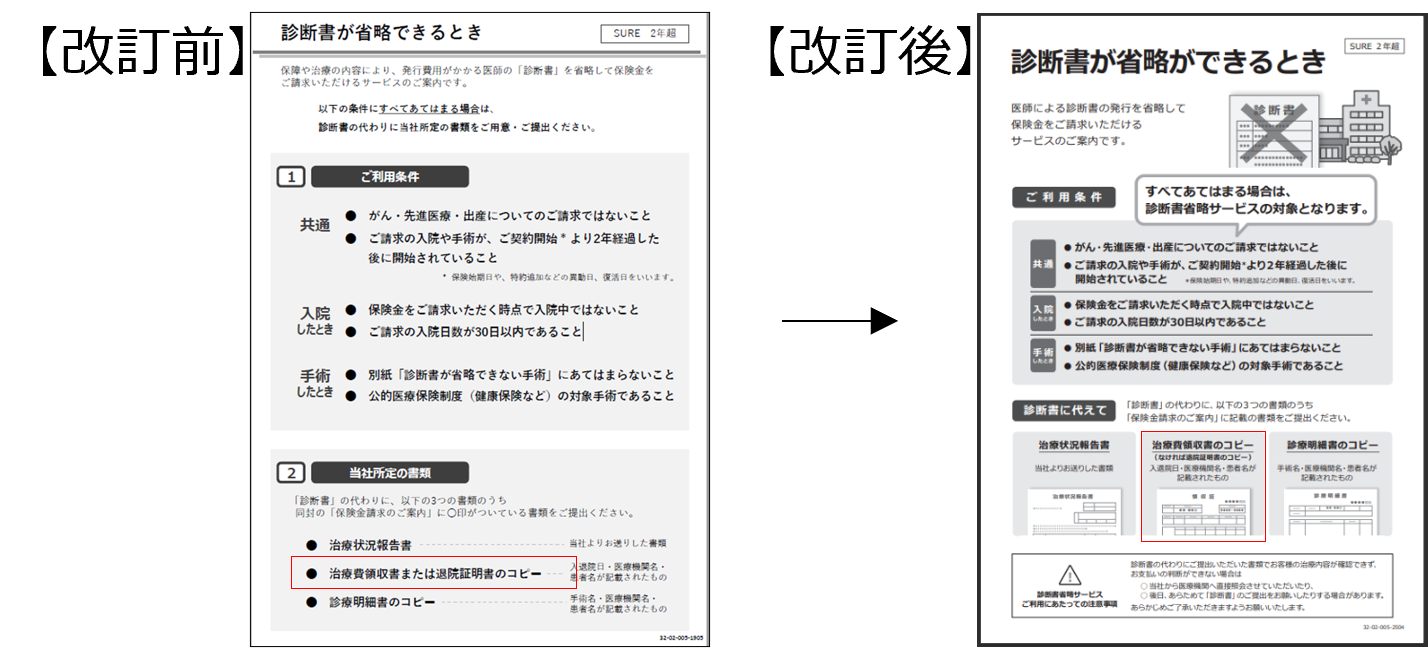This screenshot has height=648, width=1428.
Task: Click the crossed-out 診断書 document illustration
Action: coord(1272,130)
